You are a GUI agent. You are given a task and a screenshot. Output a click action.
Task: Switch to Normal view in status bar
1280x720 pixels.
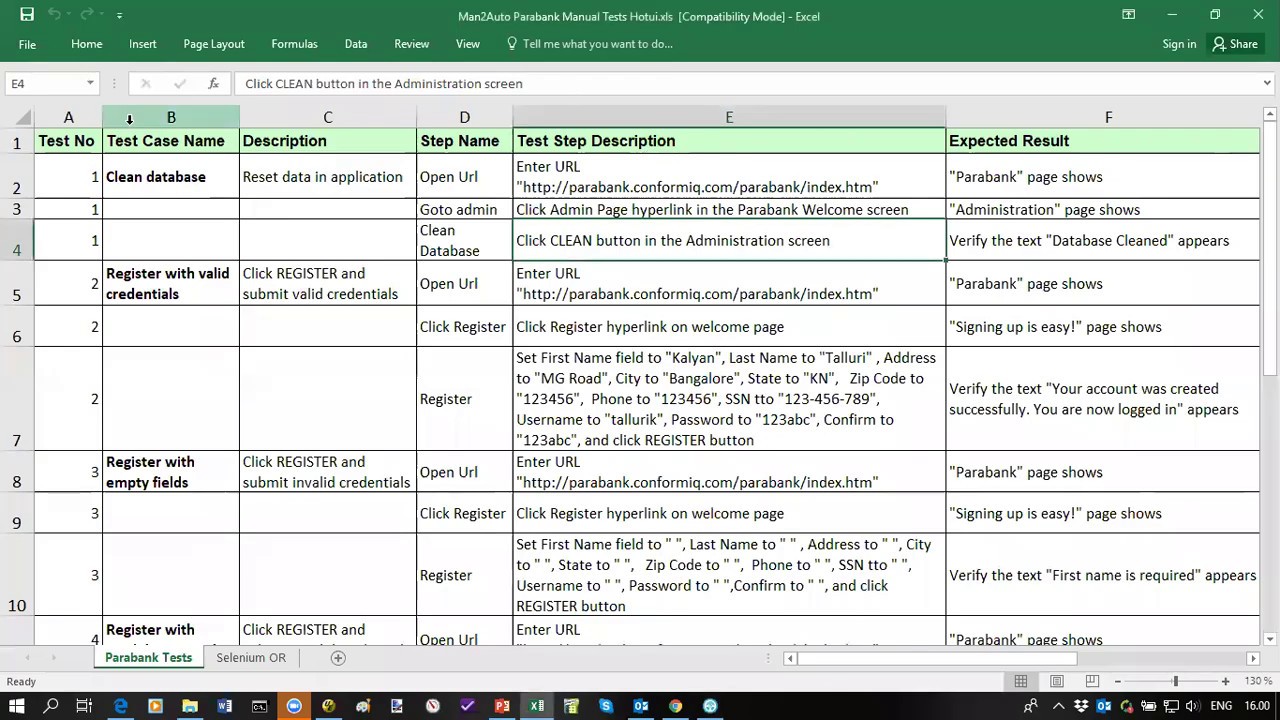[x=1021, y=682]
